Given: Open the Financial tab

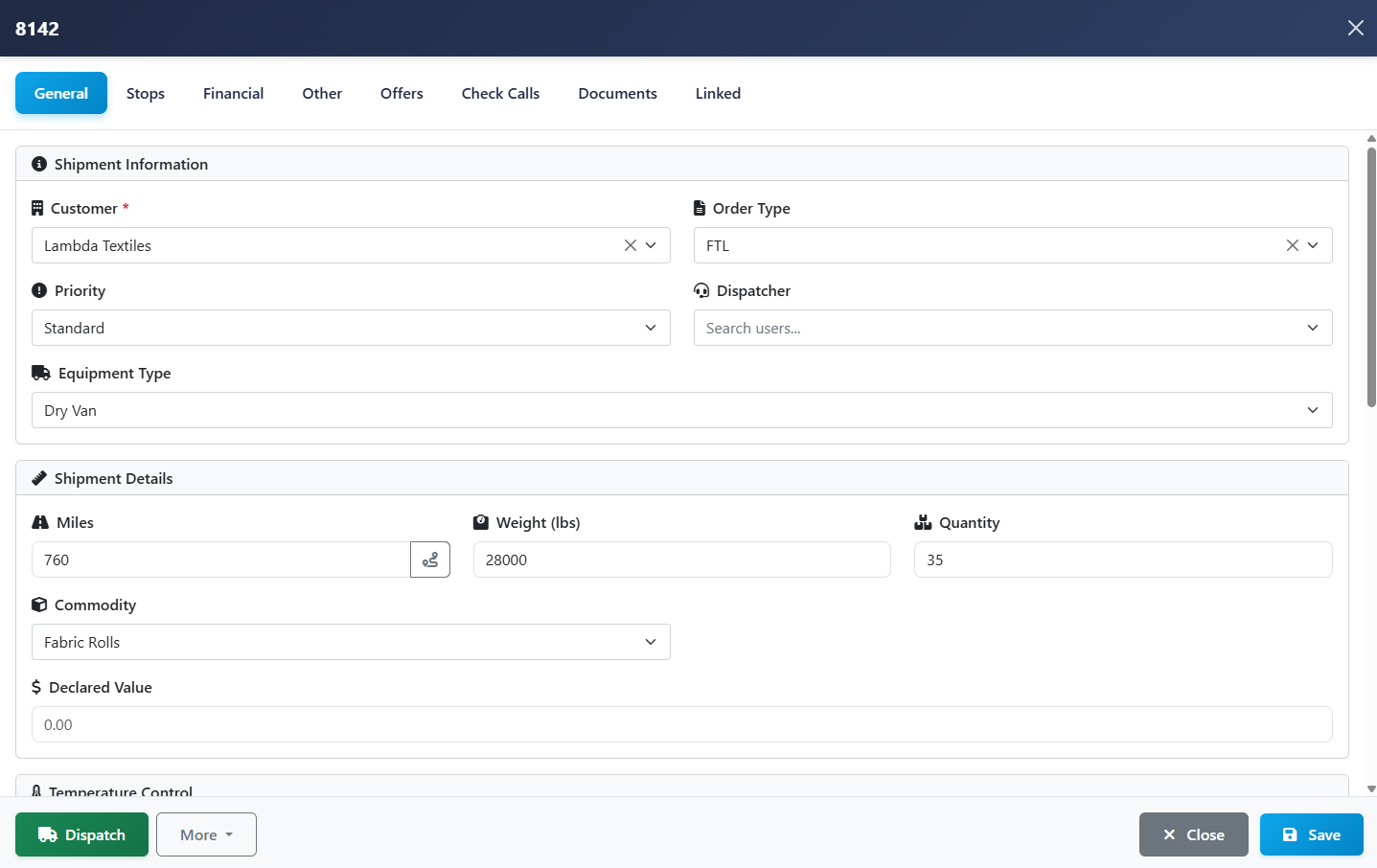Looking at the screenshot, I should [x=233, y=93].
